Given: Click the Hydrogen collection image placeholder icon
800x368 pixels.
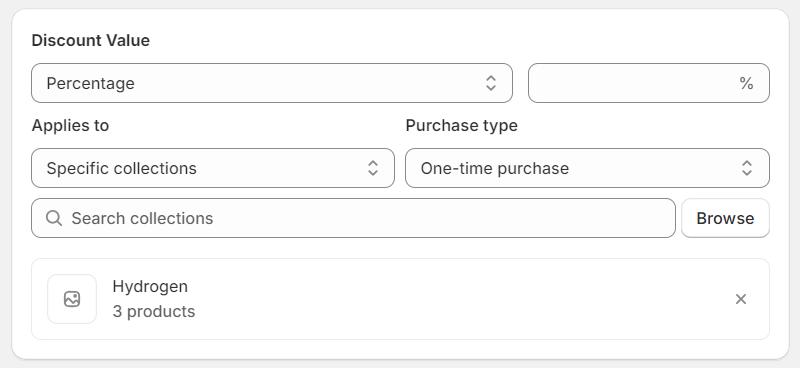Looking at the screenshot, I should 72,299.
